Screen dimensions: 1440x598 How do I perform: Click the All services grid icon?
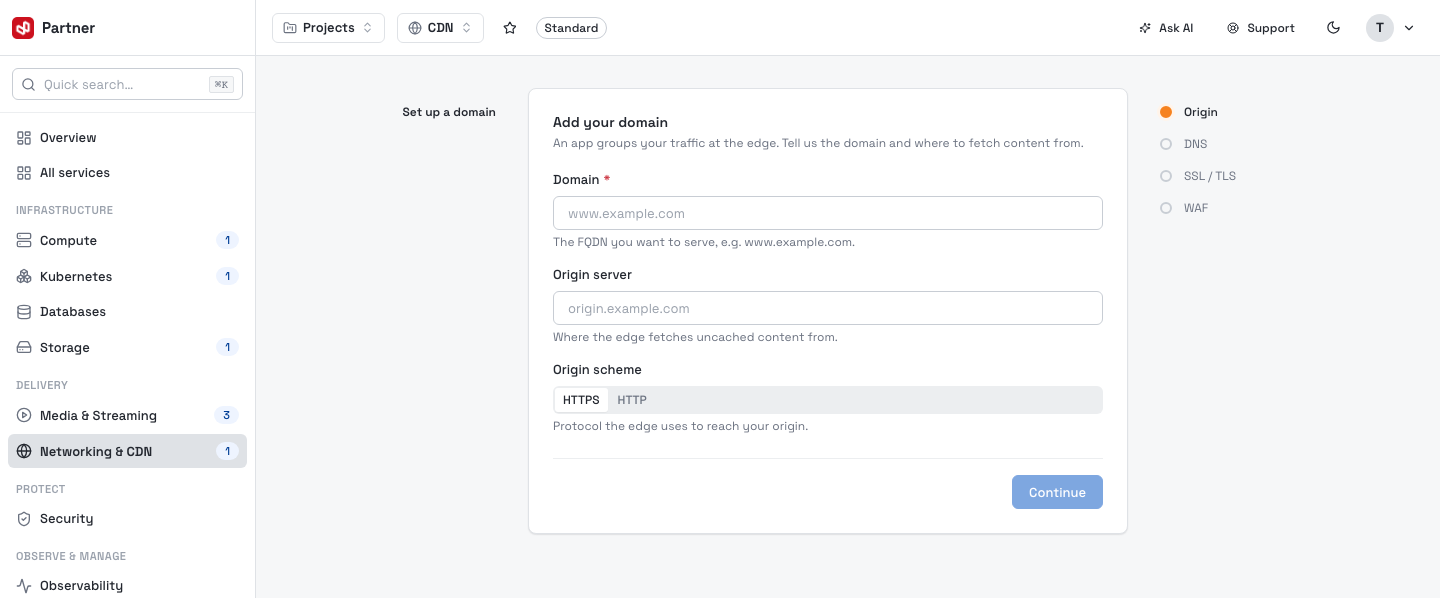(24, 173)
